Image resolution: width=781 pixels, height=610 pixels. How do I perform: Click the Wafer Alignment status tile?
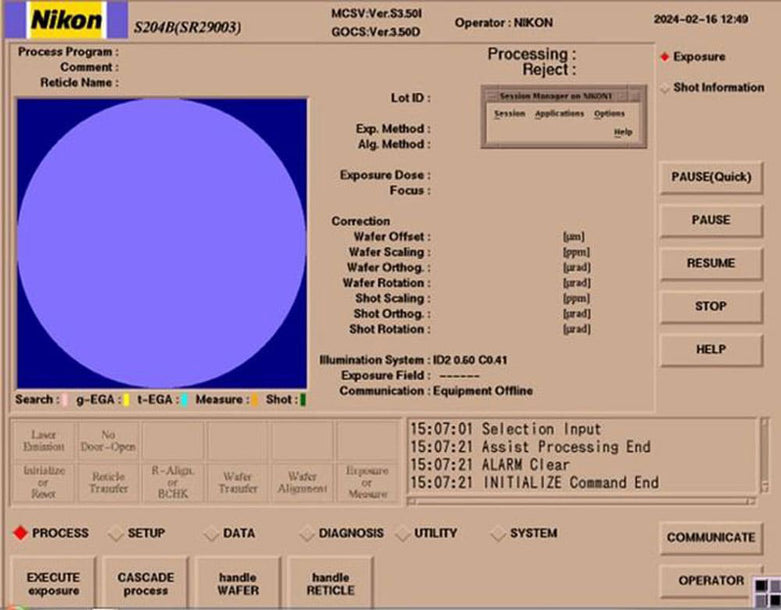click(x=302, y=483)
